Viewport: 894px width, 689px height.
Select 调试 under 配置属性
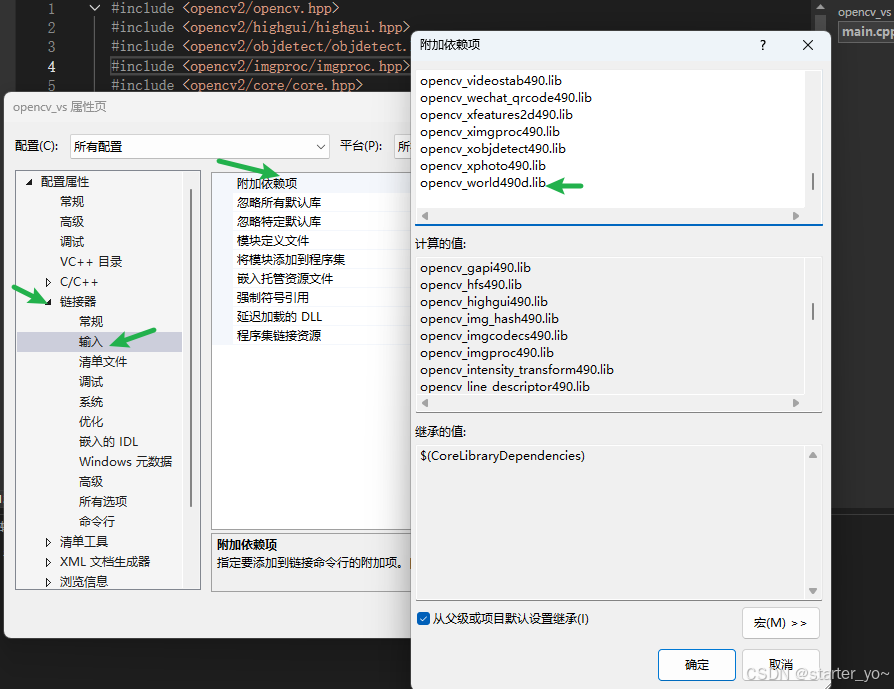tap(72, 241)
